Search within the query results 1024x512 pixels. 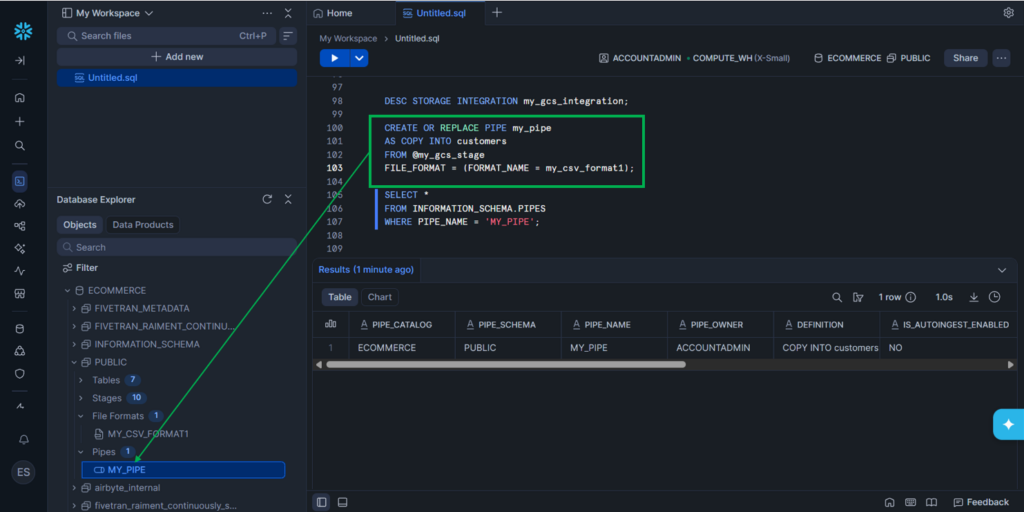(x=837, y=297)
